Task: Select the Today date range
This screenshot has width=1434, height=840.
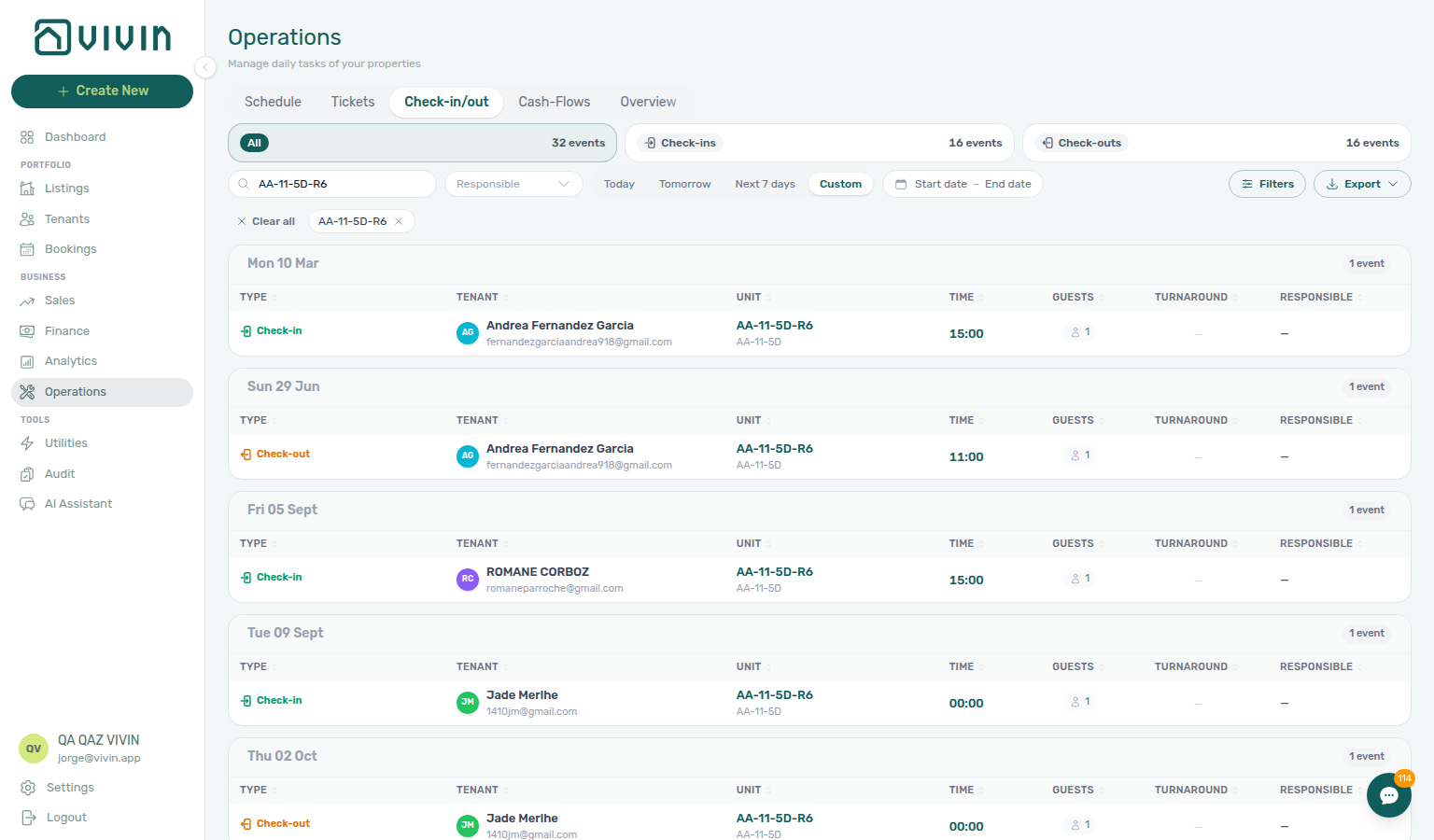Action: (619, 184)
